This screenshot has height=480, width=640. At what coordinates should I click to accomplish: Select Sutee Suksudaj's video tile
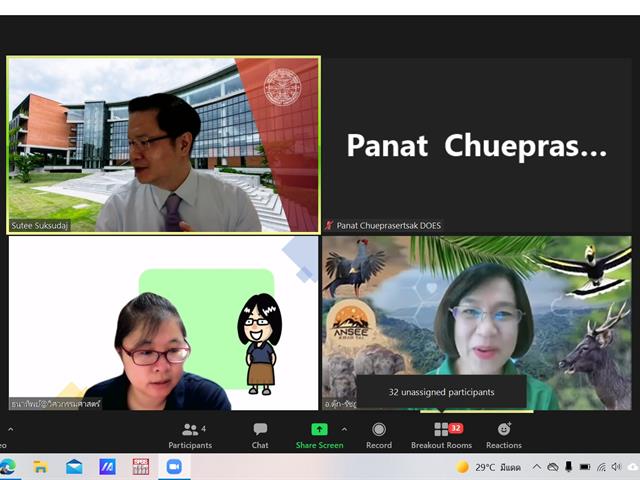click(x=163, y=145)
